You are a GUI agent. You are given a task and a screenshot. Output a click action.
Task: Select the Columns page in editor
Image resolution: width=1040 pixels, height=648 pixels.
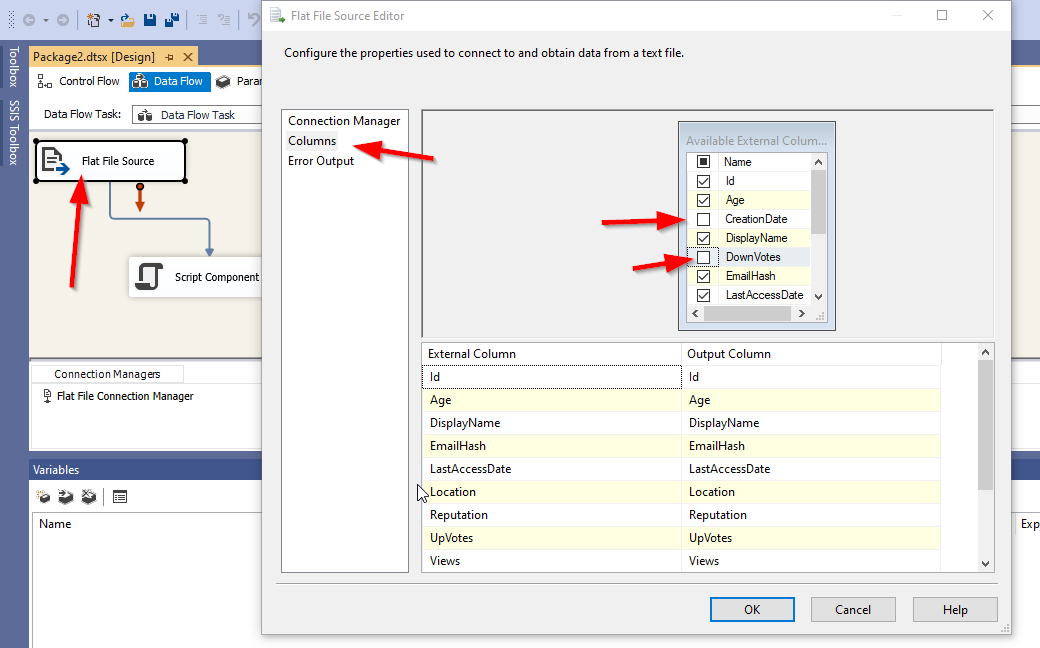tap(312, 141)
